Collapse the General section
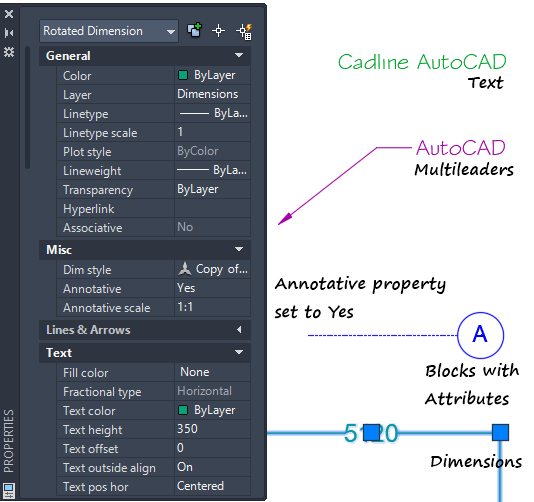Image resolution: width=534 pixels, height=502 pixels. coord(239,55)
